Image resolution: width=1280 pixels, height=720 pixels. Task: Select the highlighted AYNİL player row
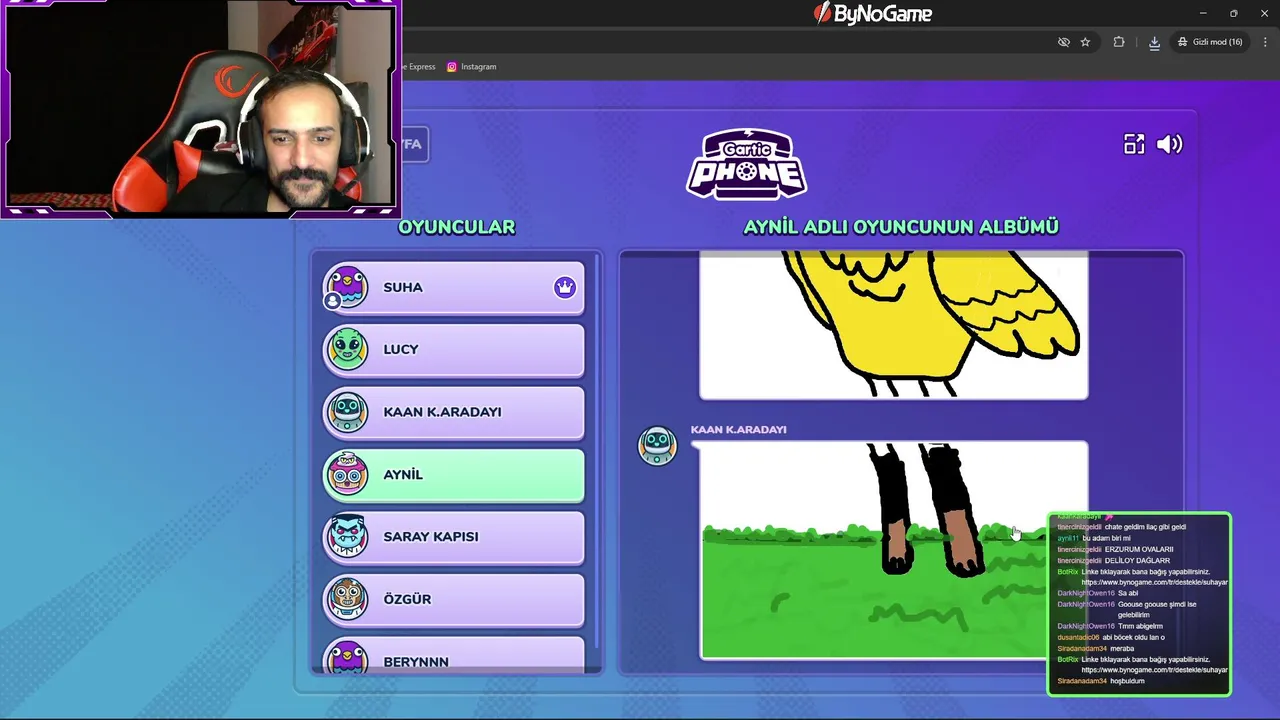point(453,474)
